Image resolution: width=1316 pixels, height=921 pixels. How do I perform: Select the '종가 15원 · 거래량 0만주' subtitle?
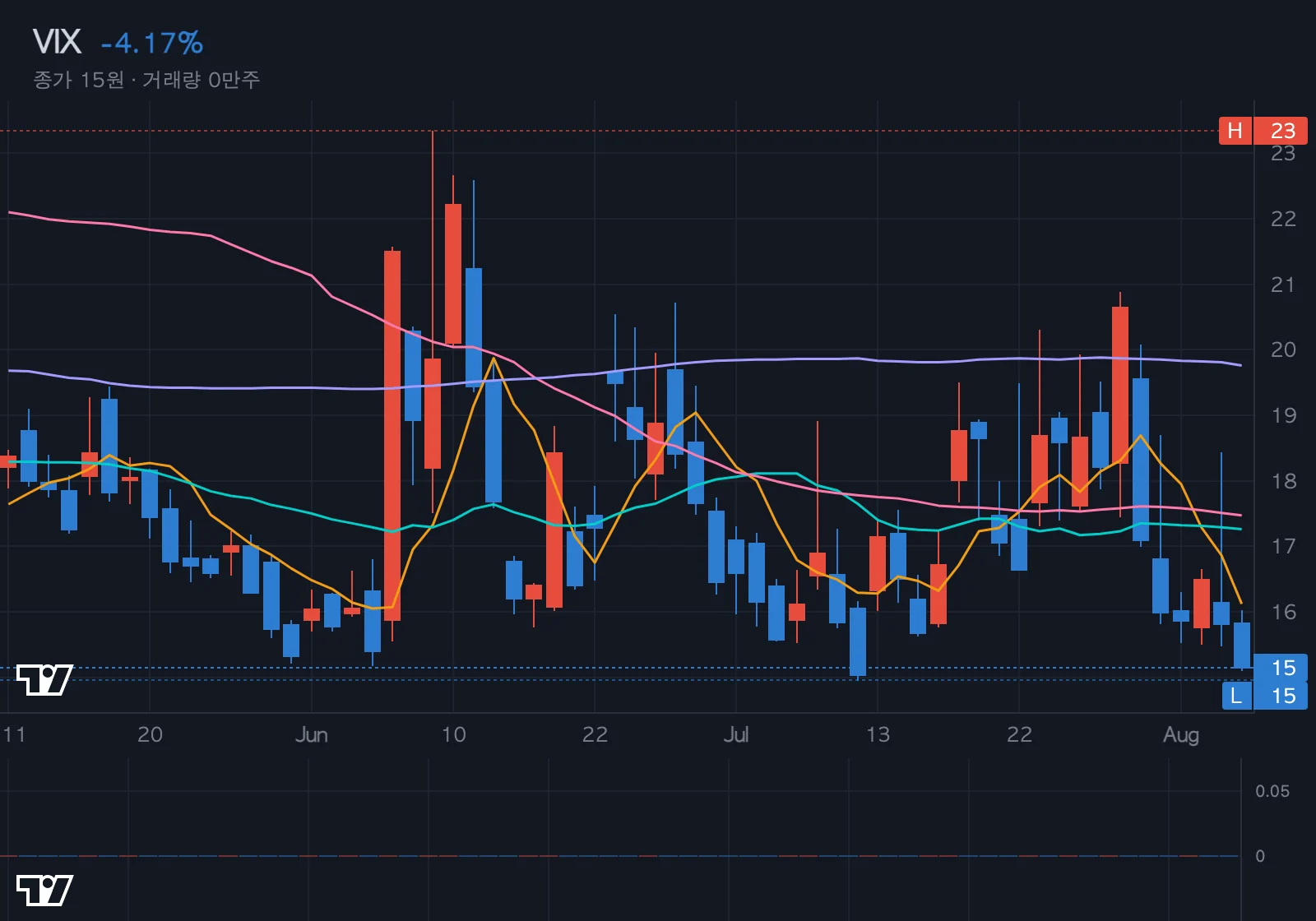146,80
